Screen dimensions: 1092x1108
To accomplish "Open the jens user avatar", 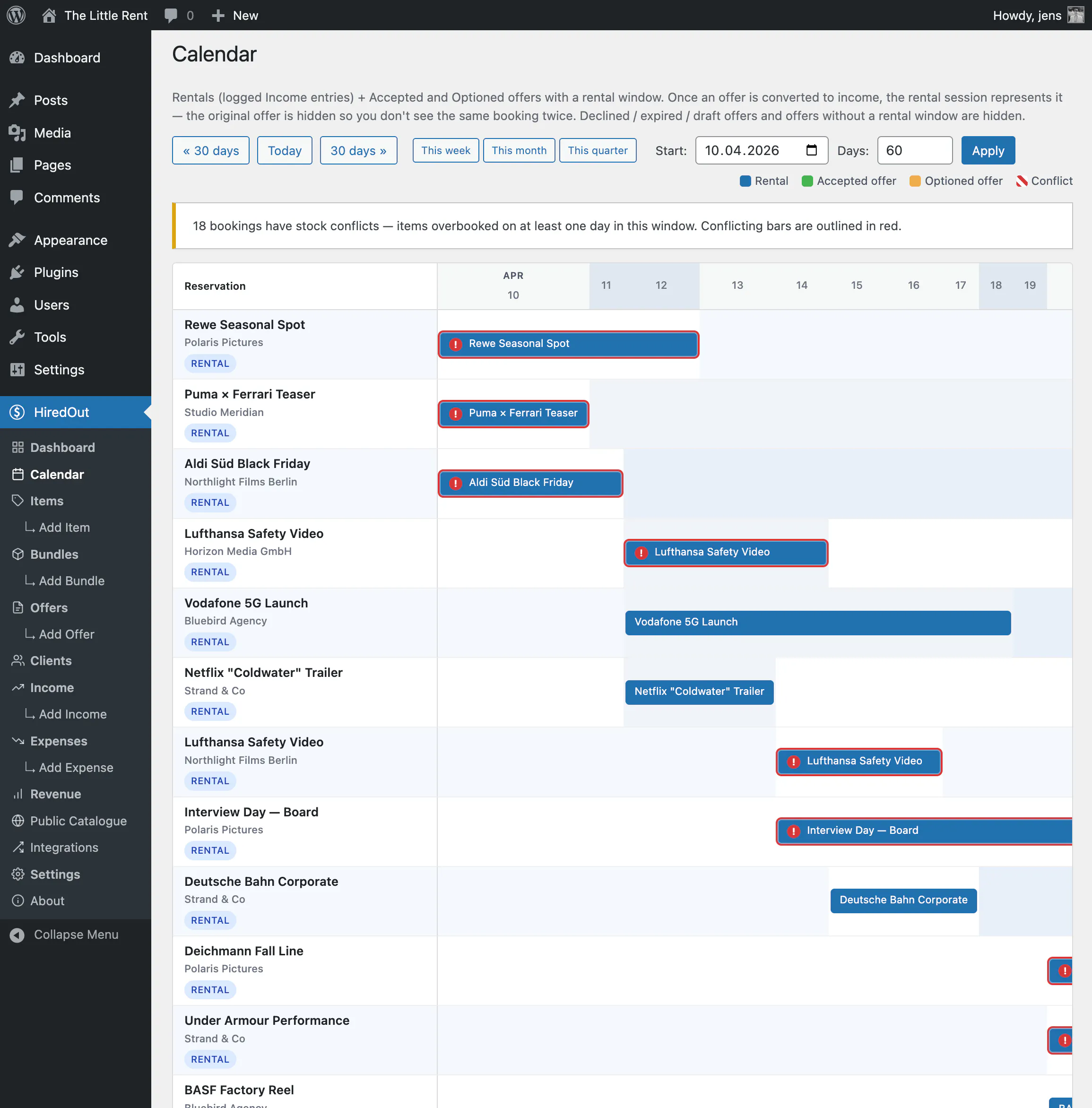I will coord(1075,16).
